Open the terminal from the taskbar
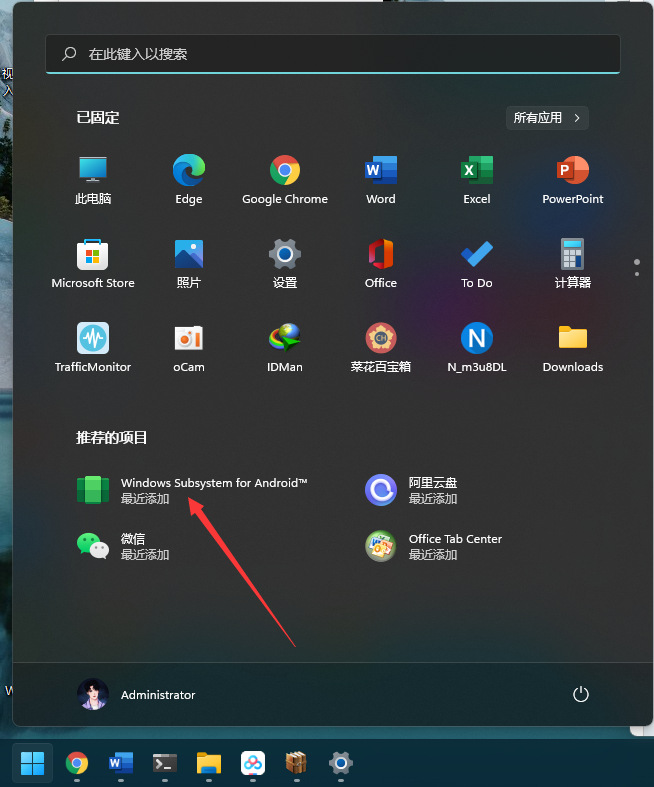 coord(165,763)
